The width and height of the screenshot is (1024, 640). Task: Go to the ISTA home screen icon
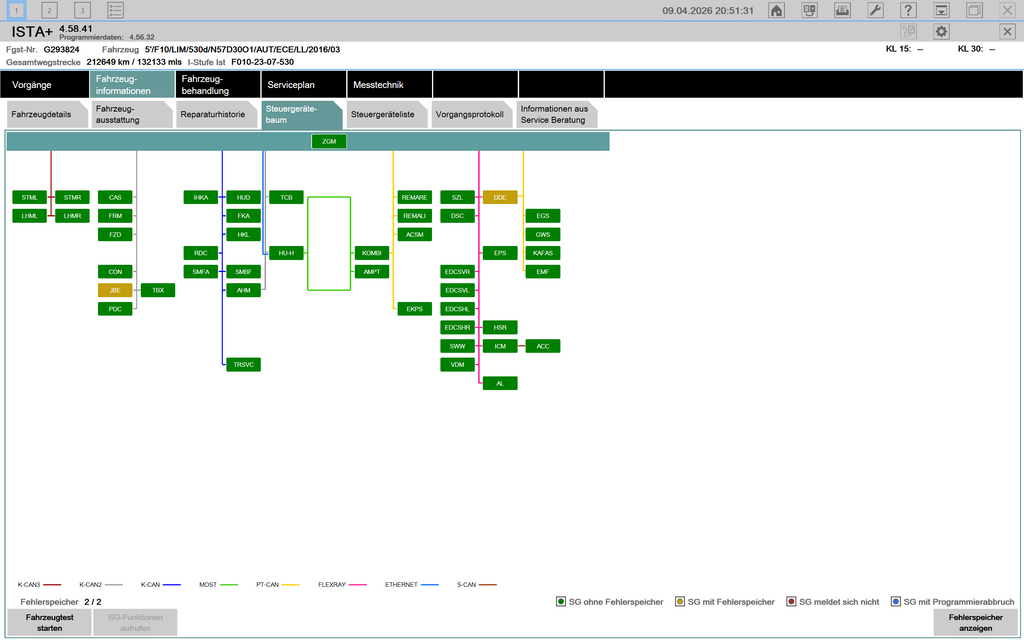pos(776,10)
